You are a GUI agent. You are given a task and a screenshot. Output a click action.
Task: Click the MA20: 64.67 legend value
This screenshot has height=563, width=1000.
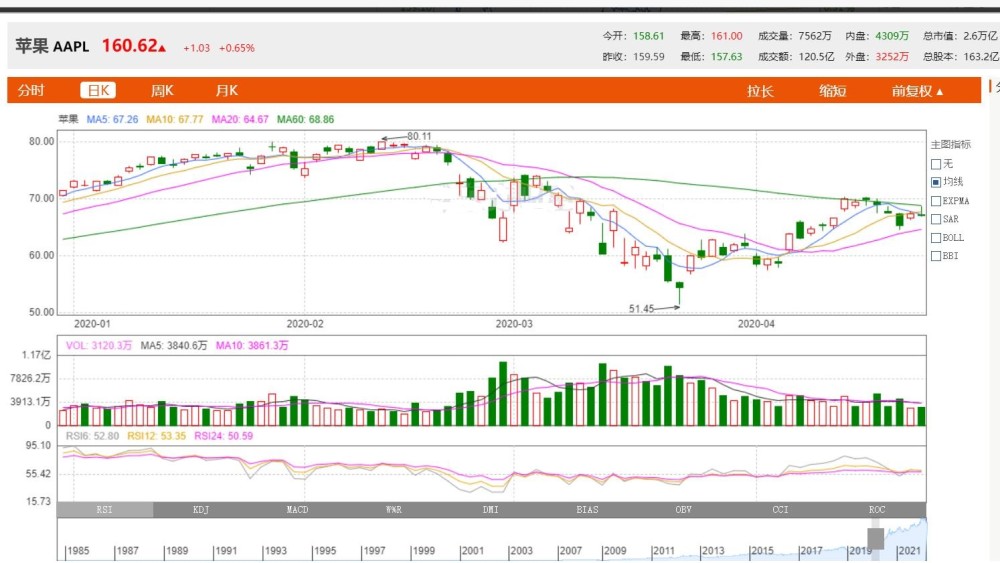[x=240, y=119]
